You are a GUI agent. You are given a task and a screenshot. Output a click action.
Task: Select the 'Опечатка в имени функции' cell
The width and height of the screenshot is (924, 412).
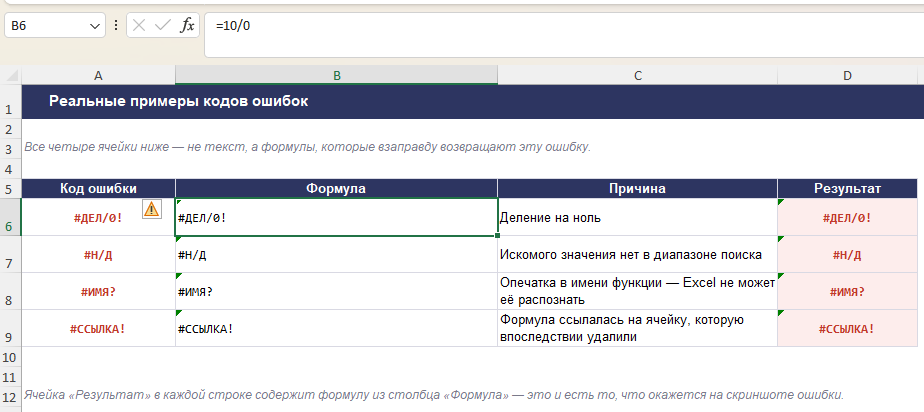(x=638, y=291)
